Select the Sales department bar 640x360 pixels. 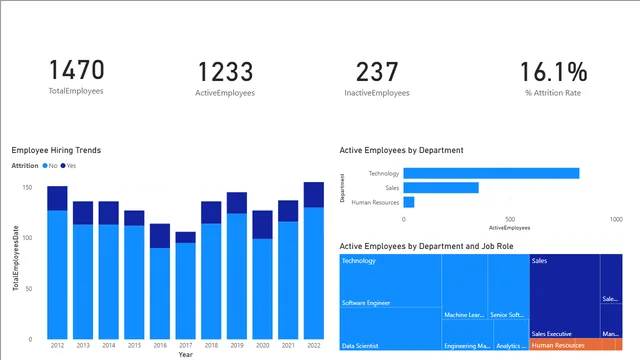(441, 188)
